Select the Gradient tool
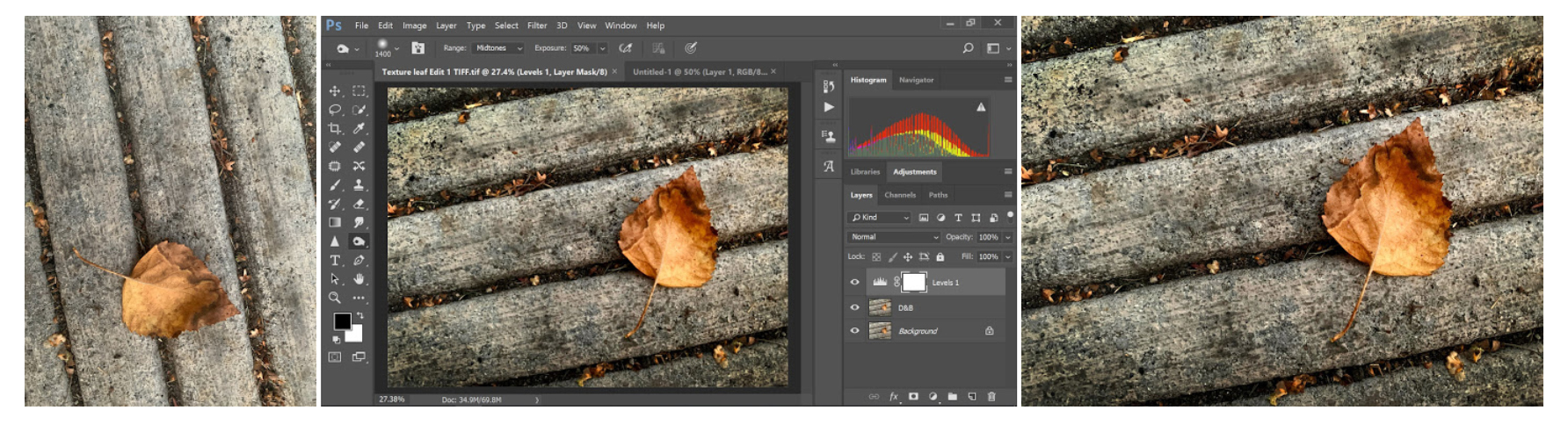1568x439 pixels. click(x=335, y=222)
